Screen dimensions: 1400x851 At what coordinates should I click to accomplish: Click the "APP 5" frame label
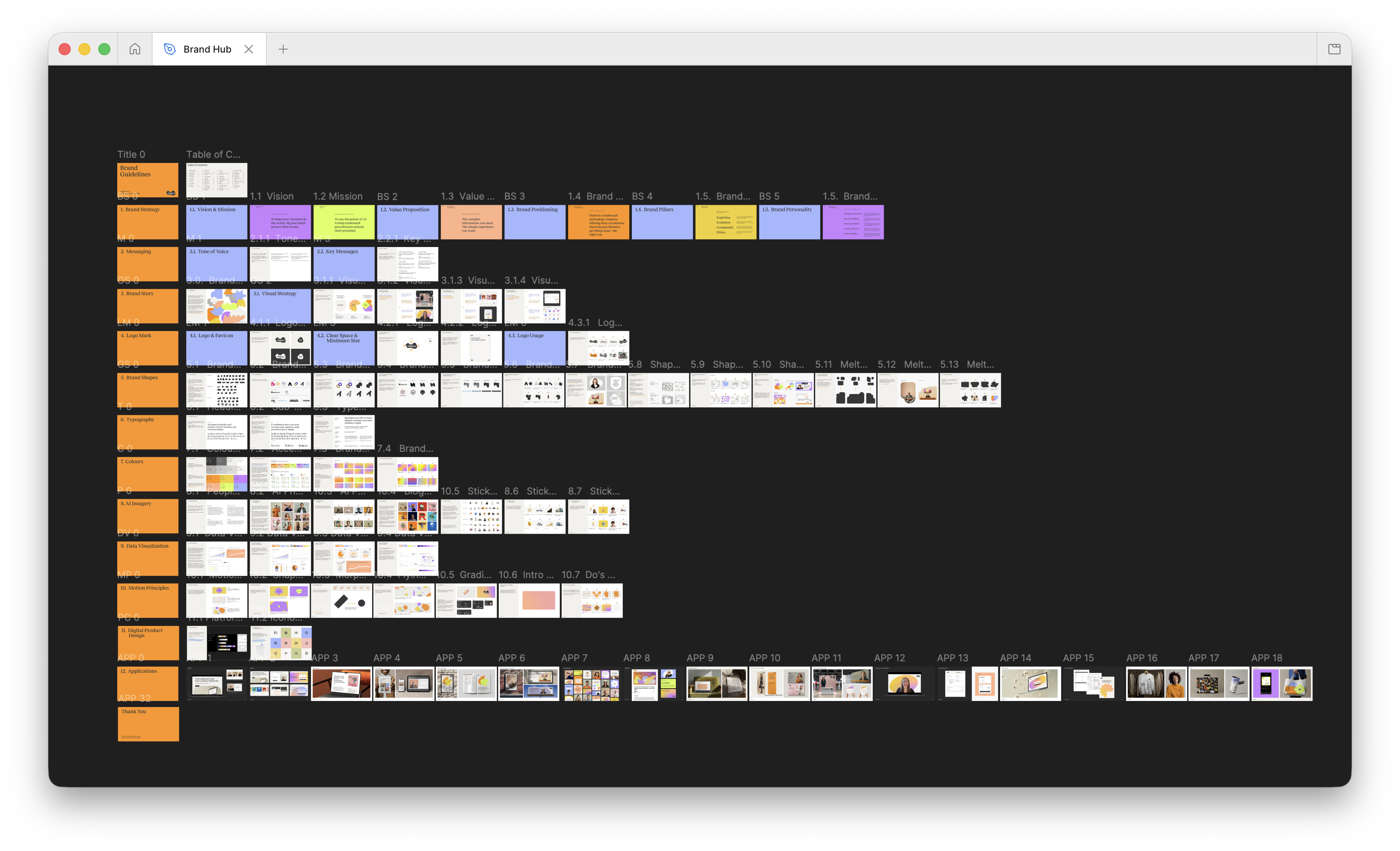(x=450, y=657)
